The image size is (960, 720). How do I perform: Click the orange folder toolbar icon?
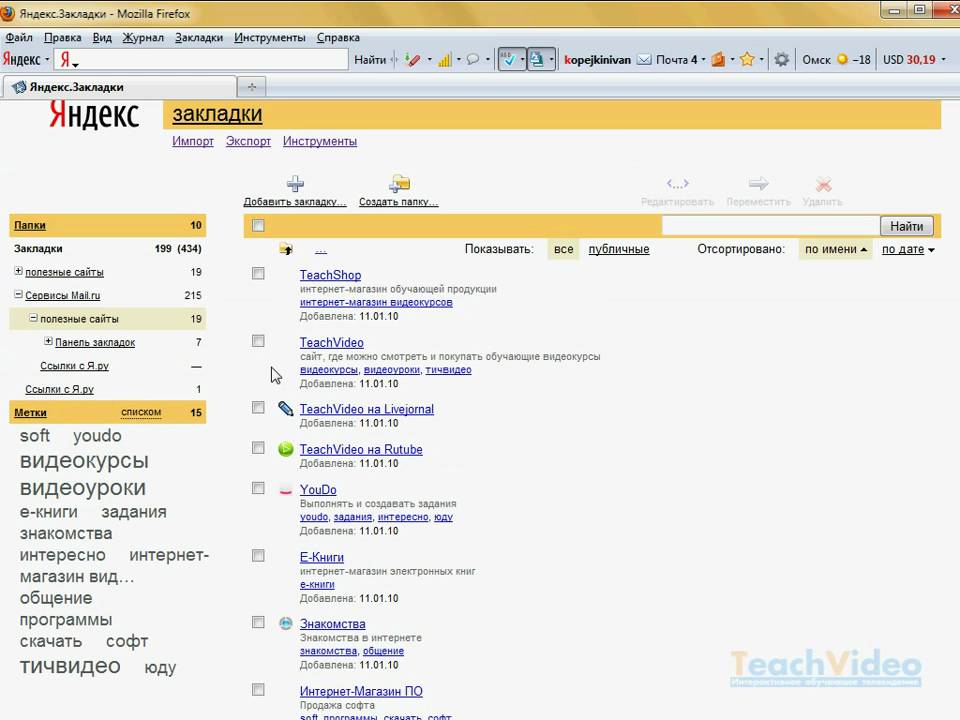click(x=718, y=59)
